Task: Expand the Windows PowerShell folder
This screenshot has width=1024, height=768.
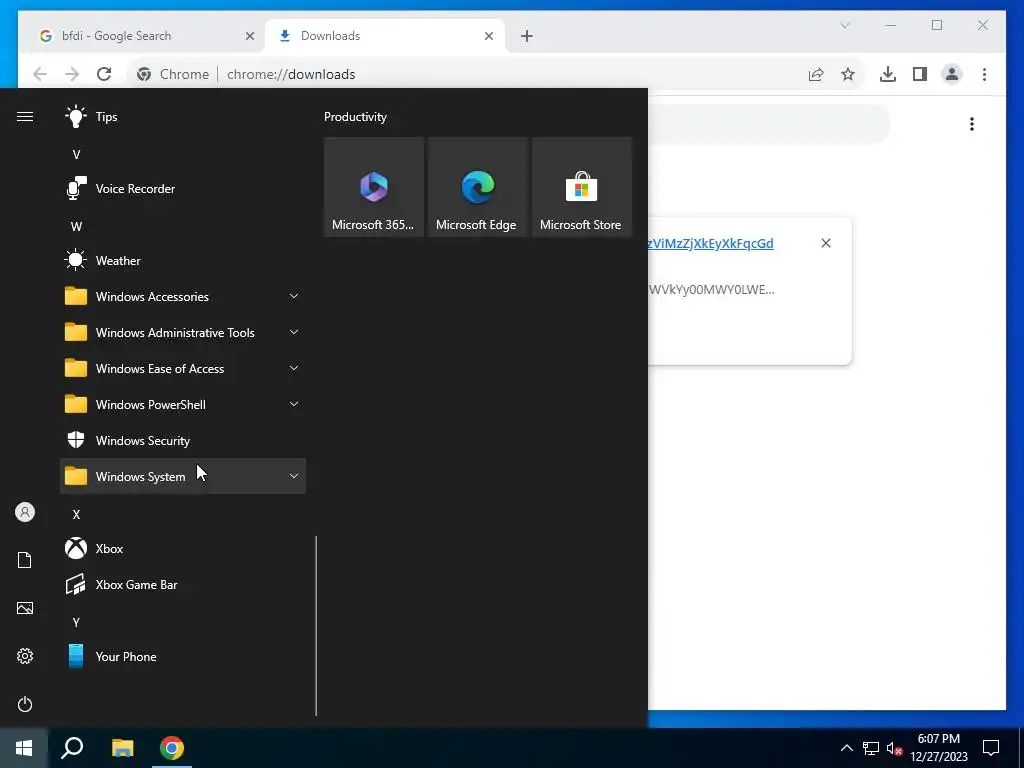Action: [x=183, y=405]
